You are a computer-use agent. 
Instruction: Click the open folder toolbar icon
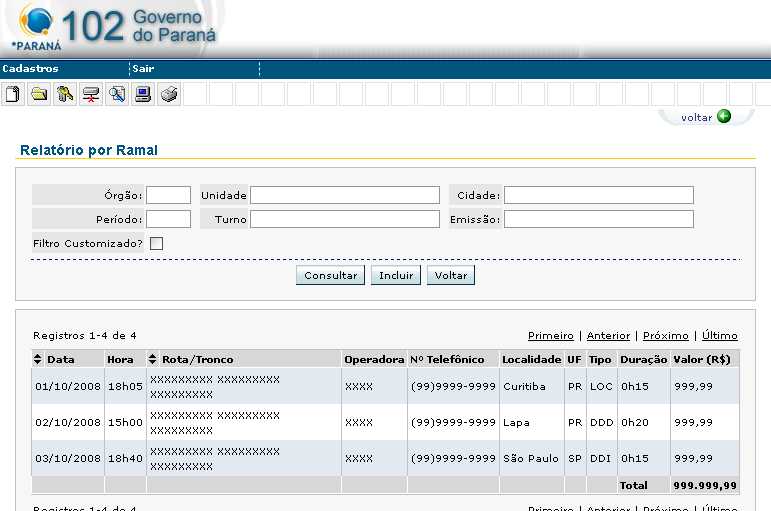39,95
